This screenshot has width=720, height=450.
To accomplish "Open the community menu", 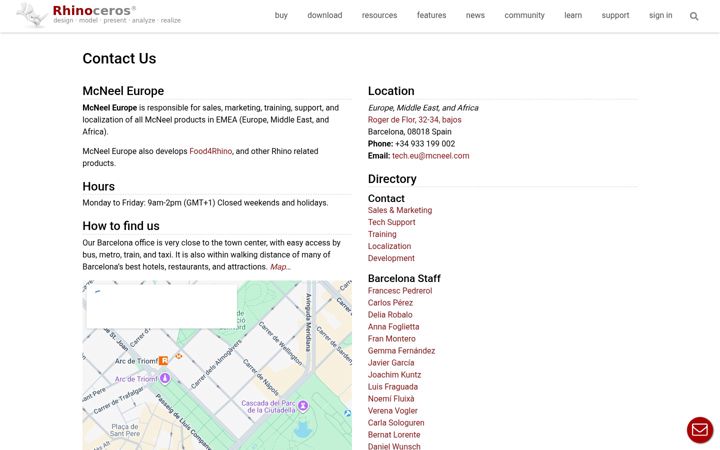I will 524,15.
